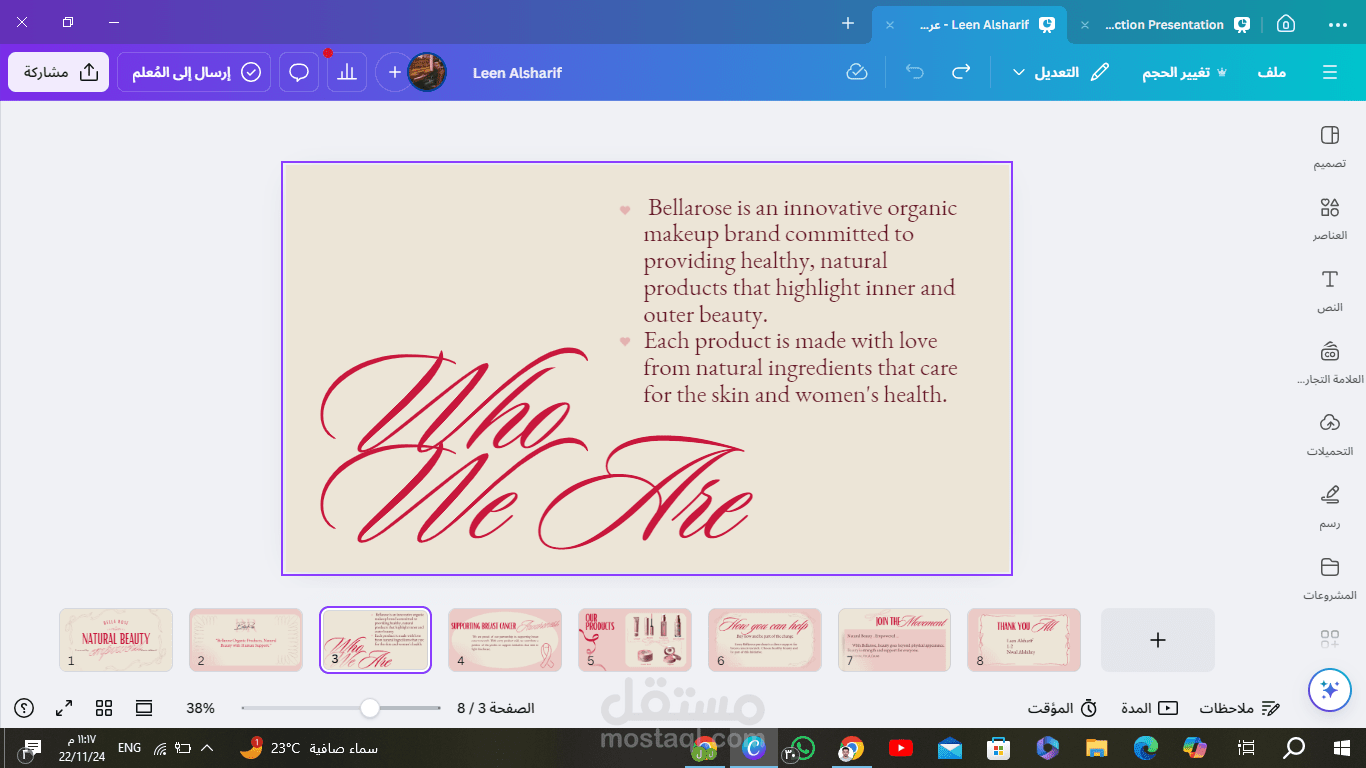The height and width of the screenshot is (768, 1366).
Task: Click Send to teacher (إرسال إلى المعلم)
Action: 194,72
